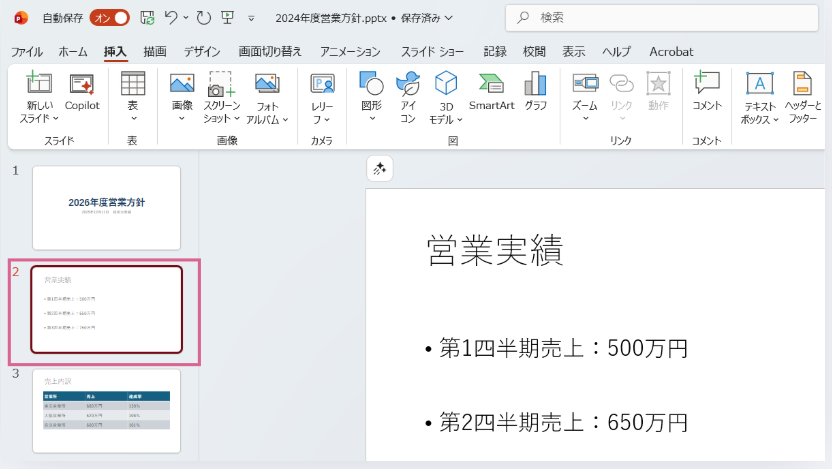Image resolution: width=832 pixels, height=469 pixels.
Task: Select slide 3 売上内訳 thumbnail
Action: [106, 409]
